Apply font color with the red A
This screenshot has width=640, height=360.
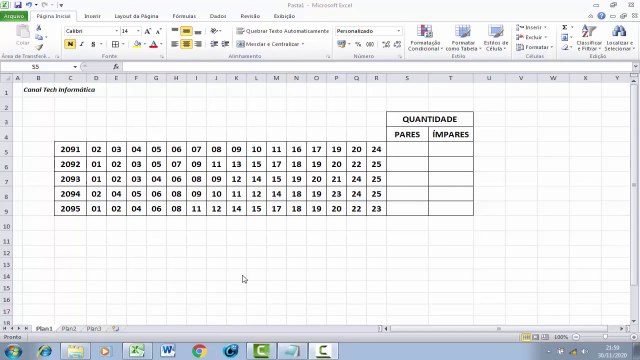153,44
